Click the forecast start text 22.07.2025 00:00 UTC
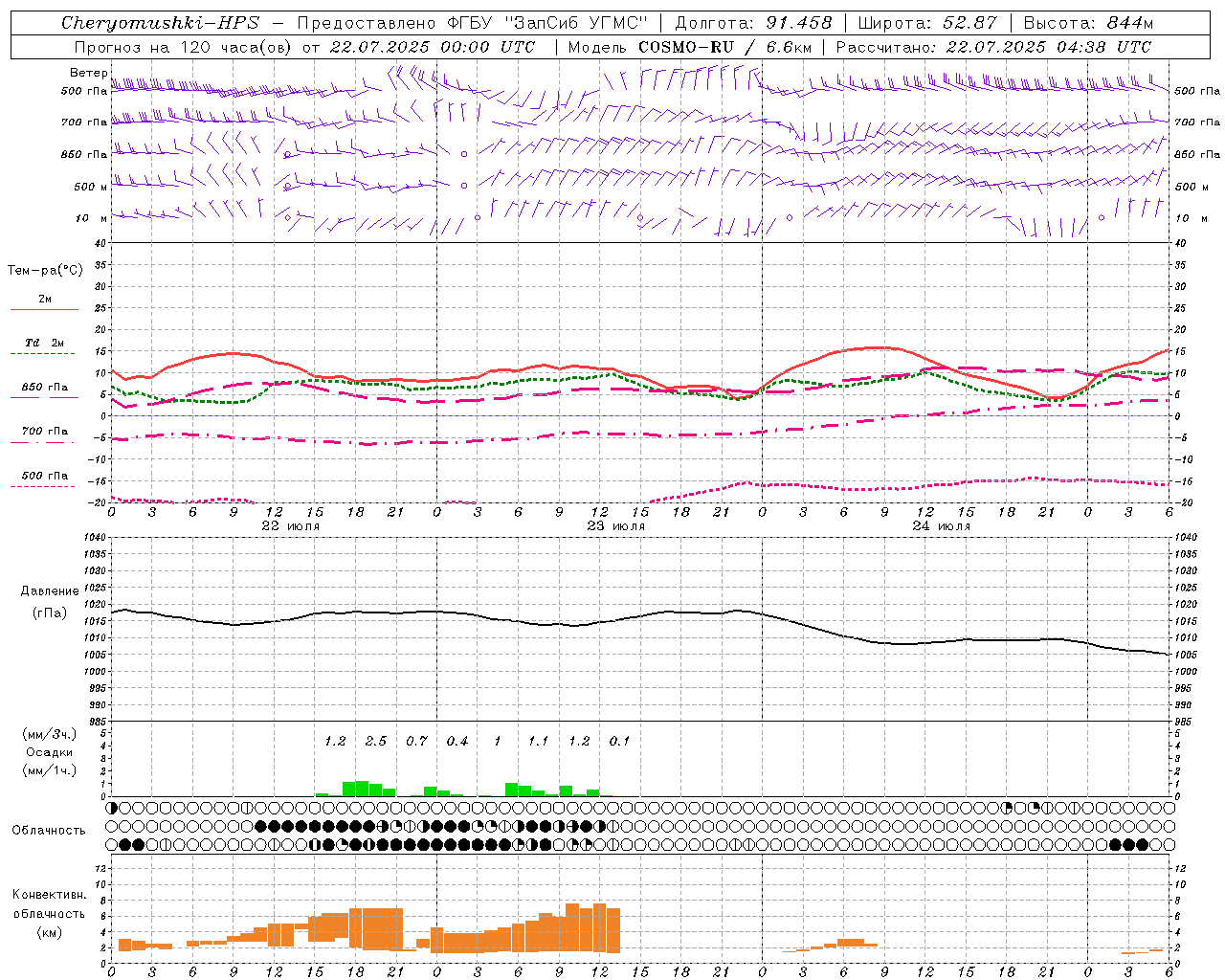Viewport: 1225px width, 980px height. point(432,47)
